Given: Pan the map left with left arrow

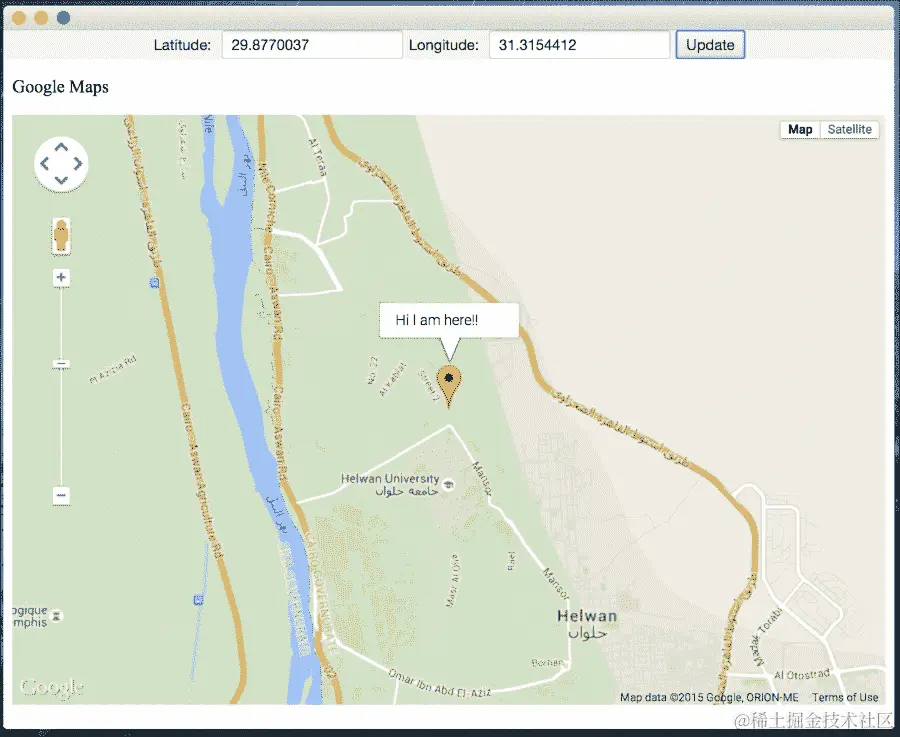Looking at the screenshot, I should click(44, 164).
